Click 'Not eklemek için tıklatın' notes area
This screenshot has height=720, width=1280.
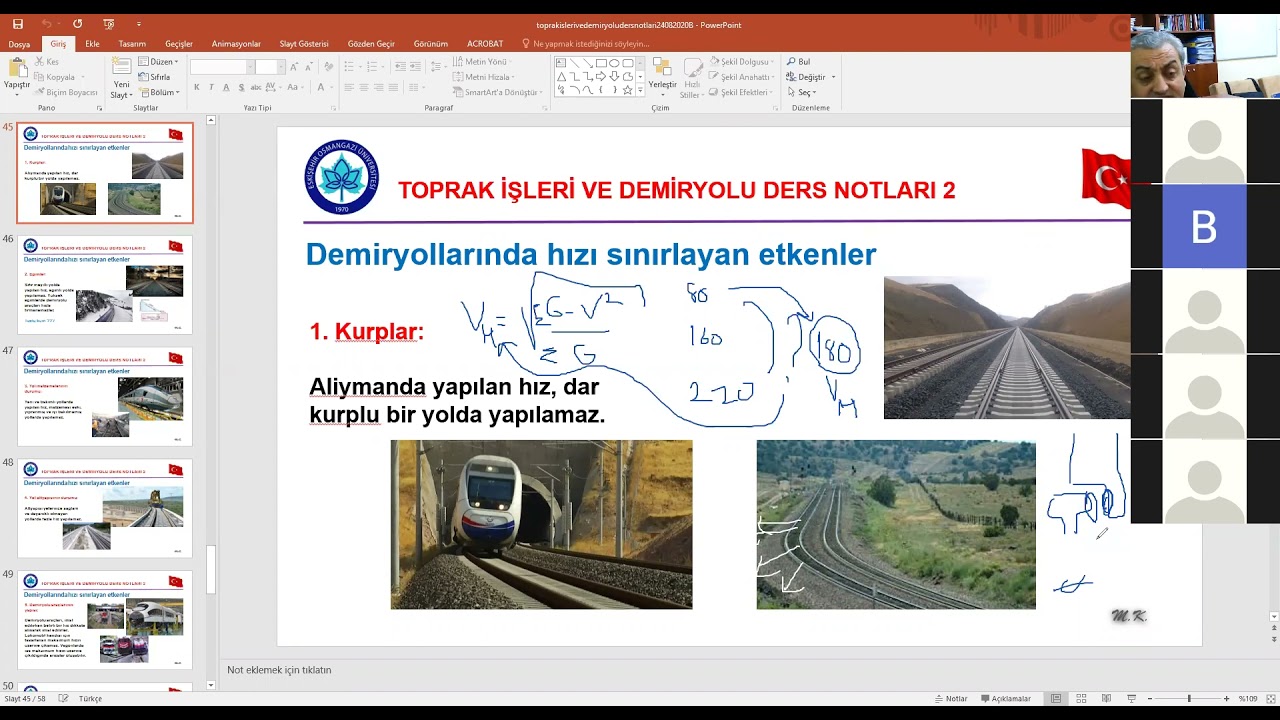[x=279, y=670]
